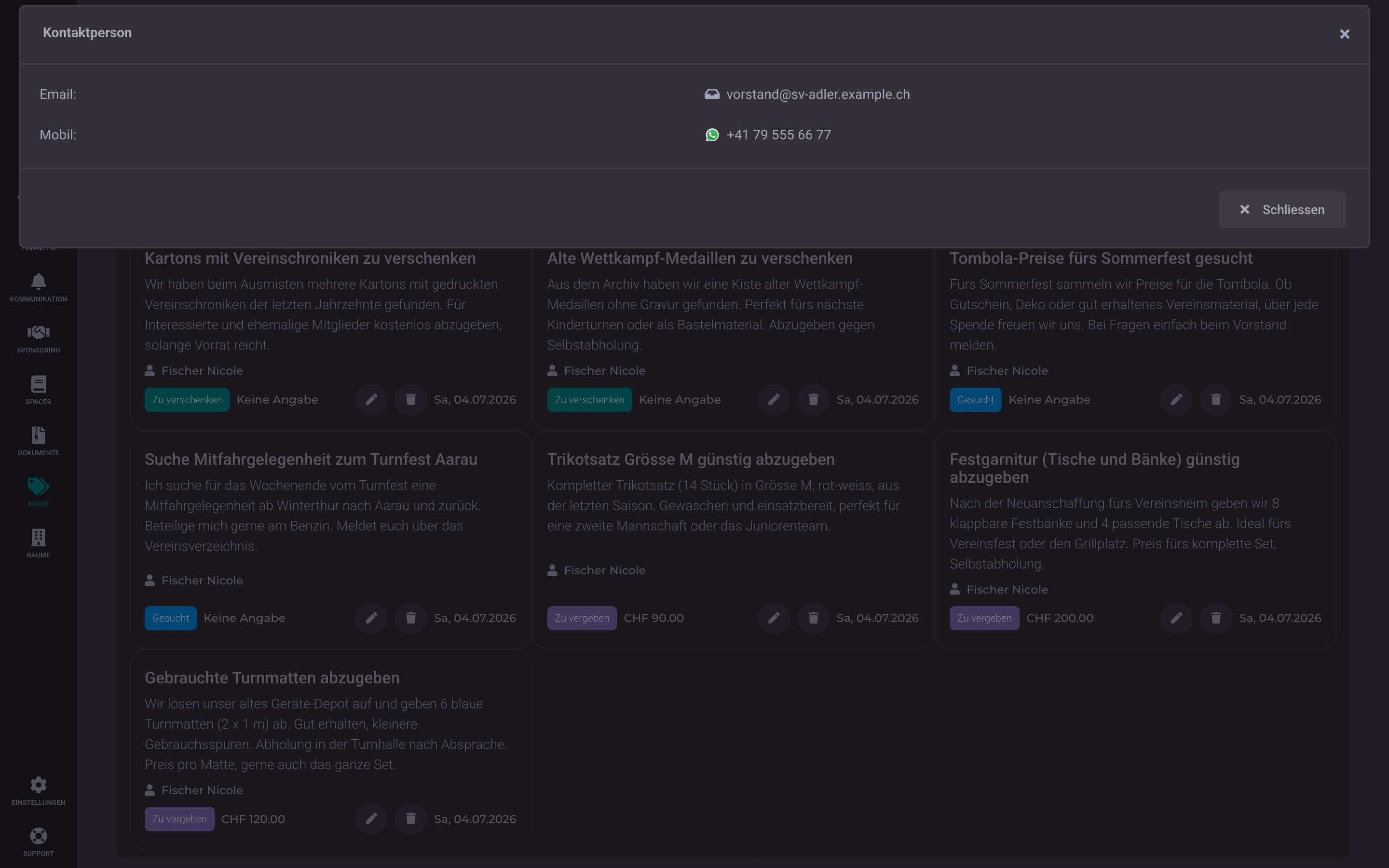This screenshot has width=1389, height=868.
Task: Open the title Kartons mit Vereinschroniken zu verschenken
Action: pos(310,258)
